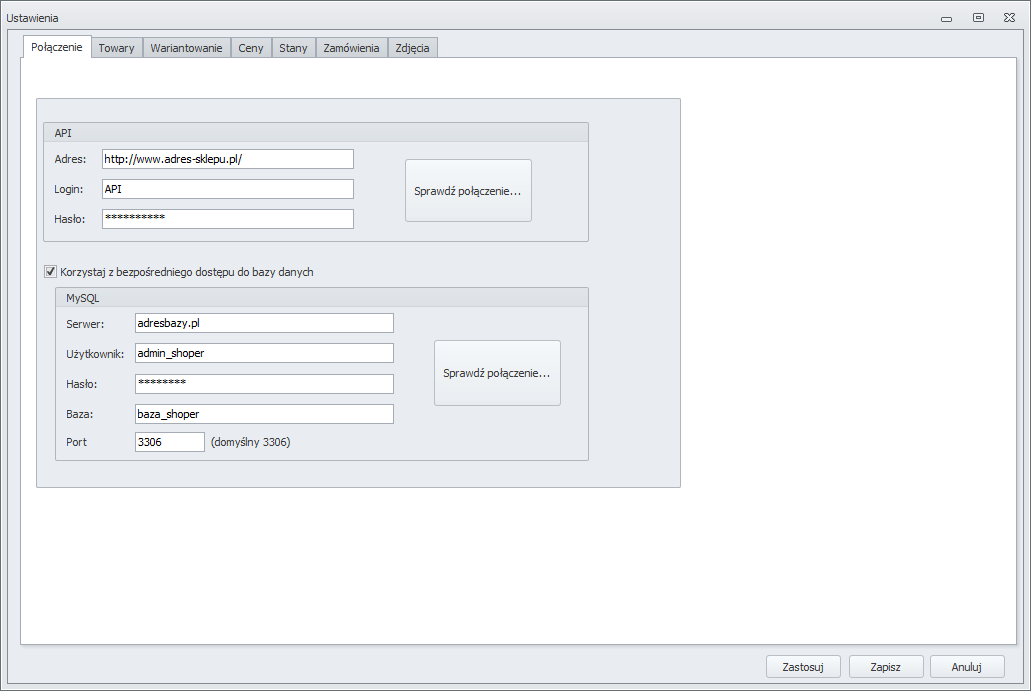1031x691 pixels.
Task: Go to the Stany tab
Action: [293, 48]
